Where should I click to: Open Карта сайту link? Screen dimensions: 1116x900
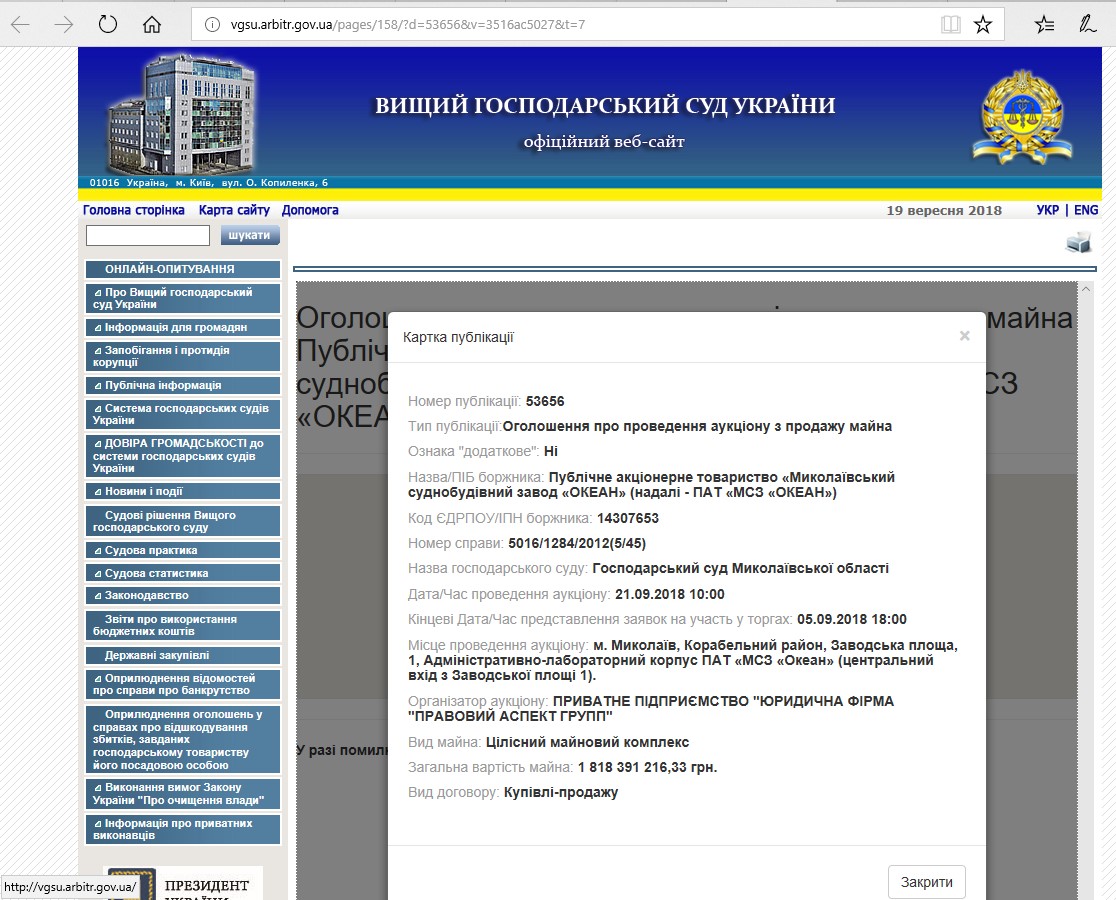pos(234,210)
